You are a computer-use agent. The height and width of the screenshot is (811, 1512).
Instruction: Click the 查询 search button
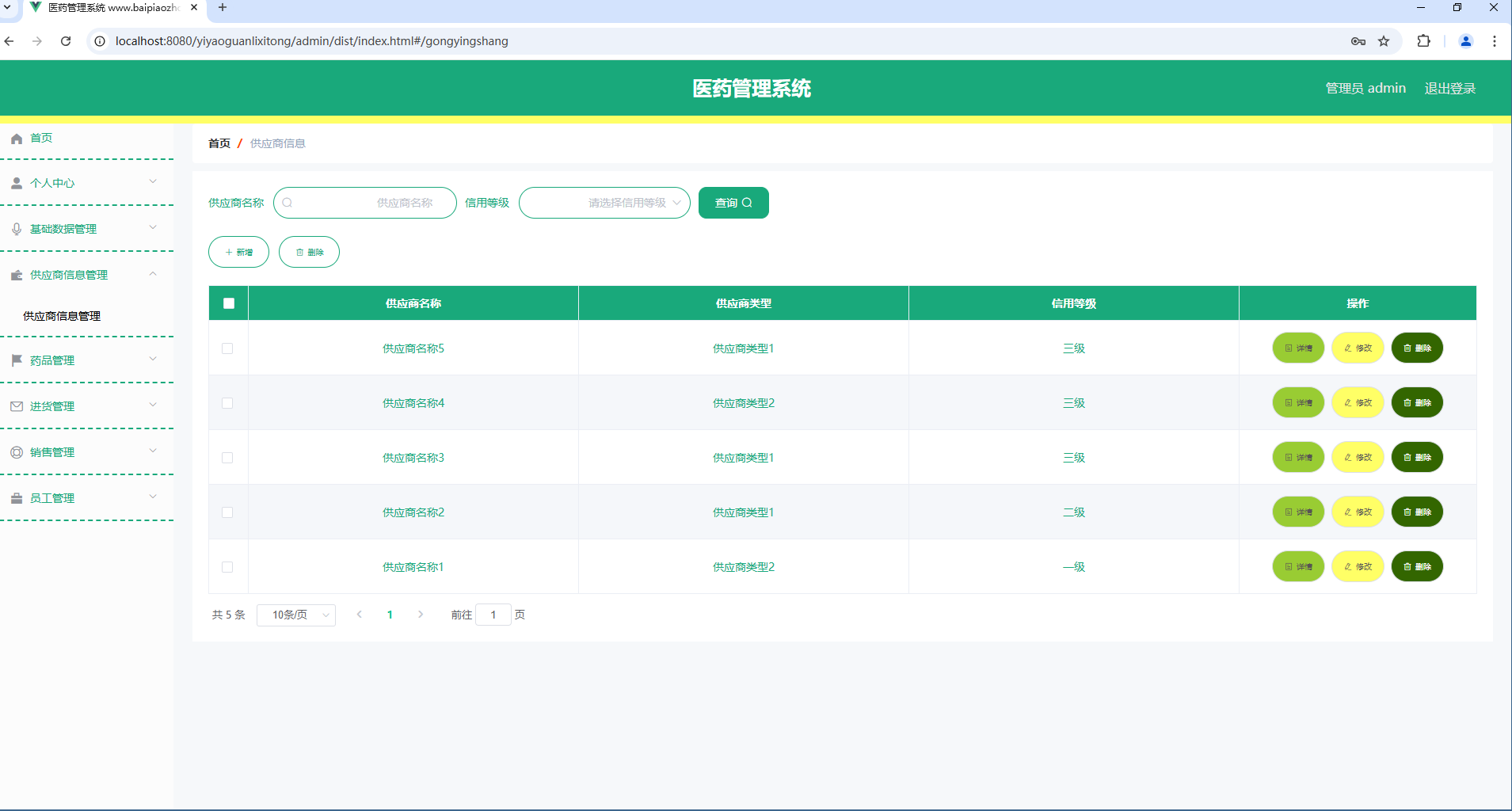coord(733,203)
